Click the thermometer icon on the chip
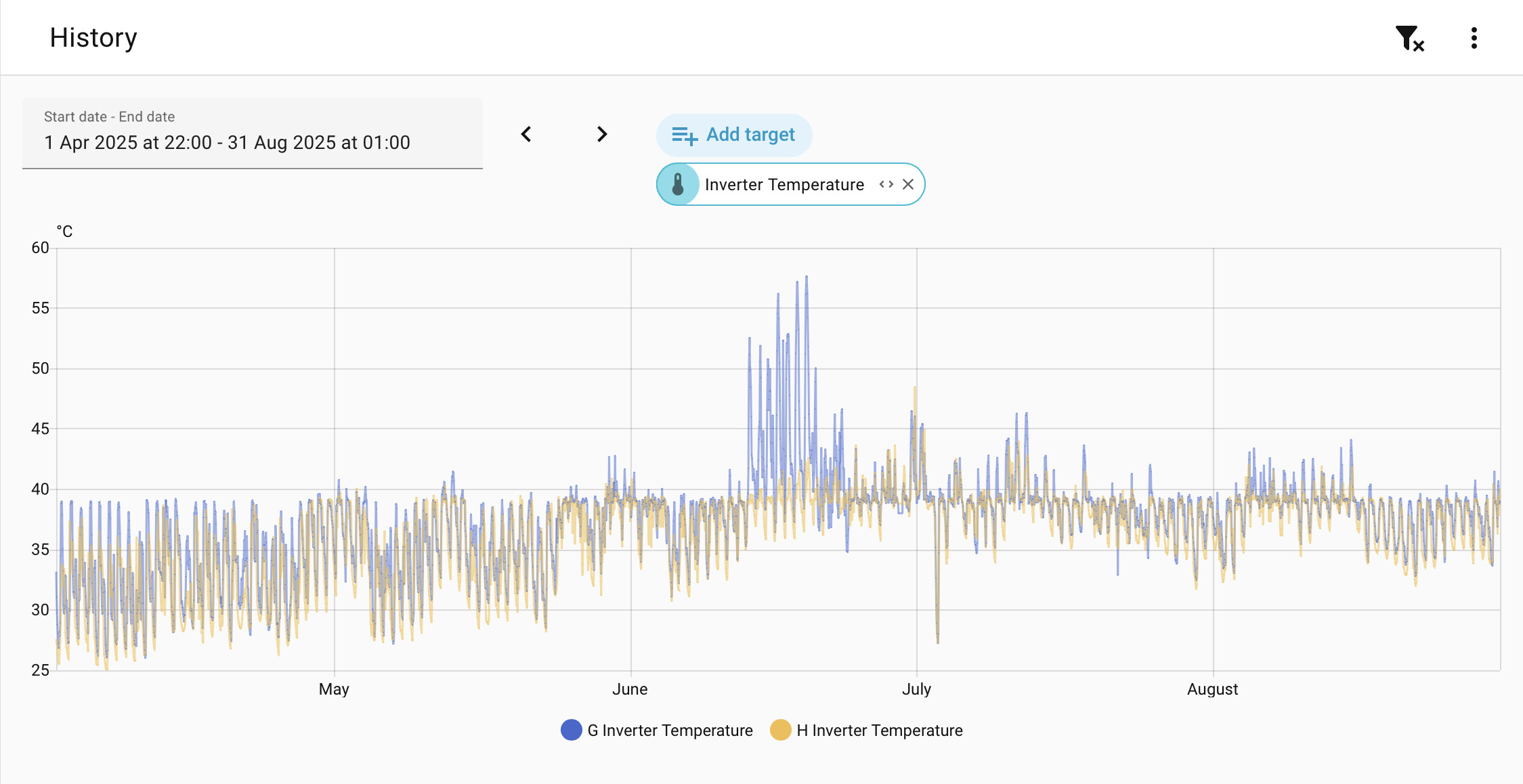This screenshot has width=1523, height=784. coord(678,184)
